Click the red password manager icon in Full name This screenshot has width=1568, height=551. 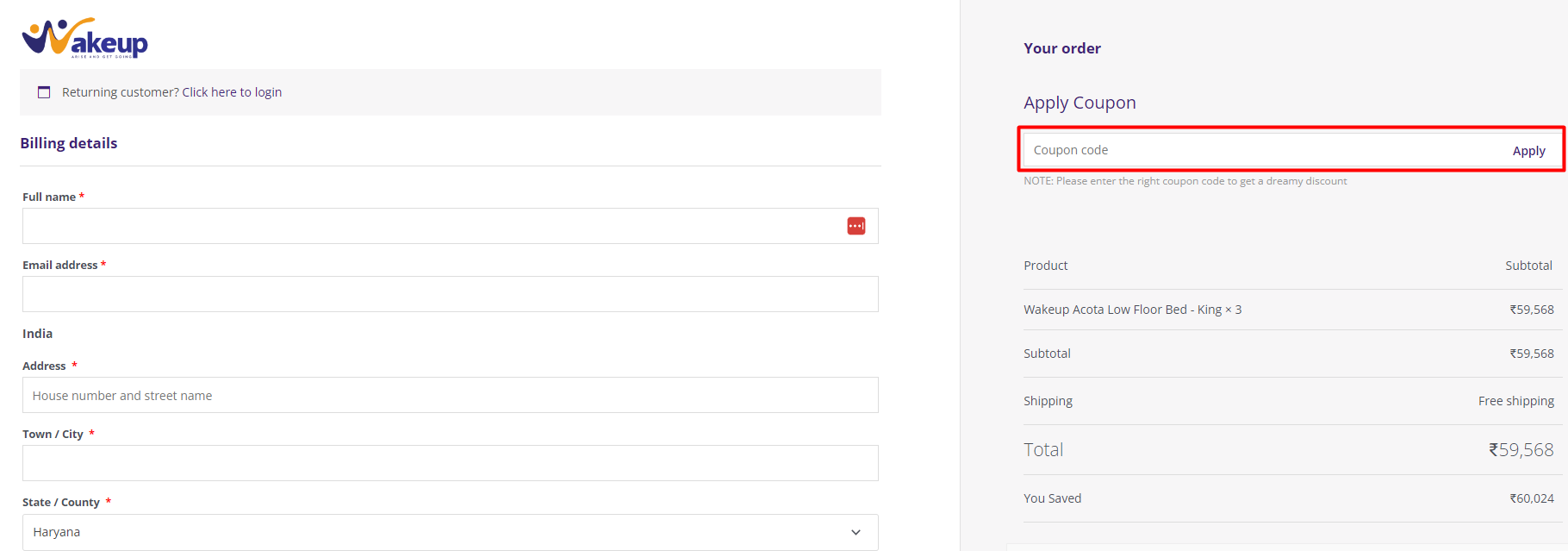856,226
